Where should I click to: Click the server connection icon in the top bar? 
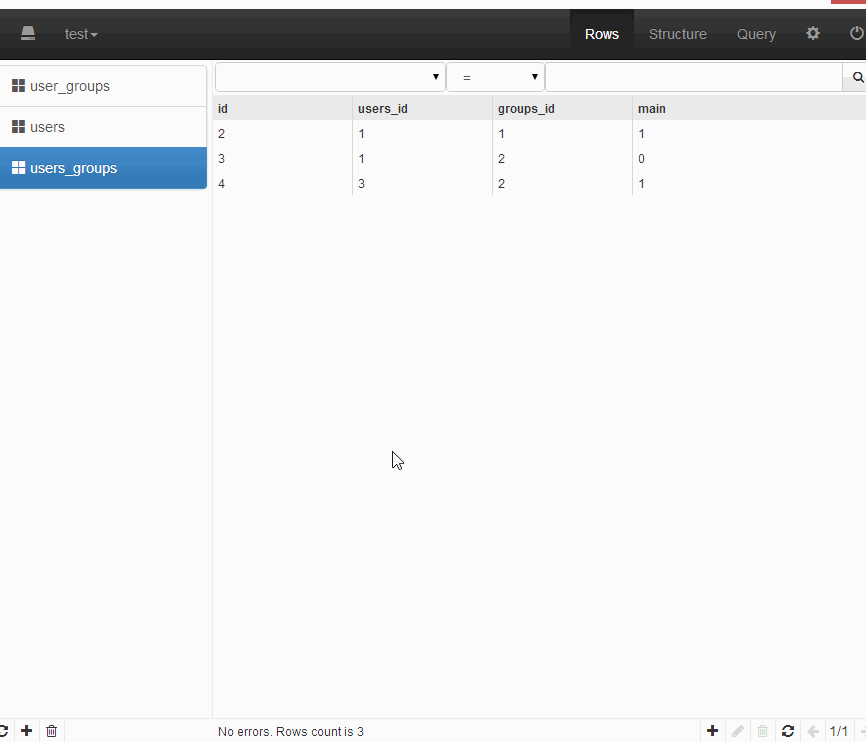28,34
